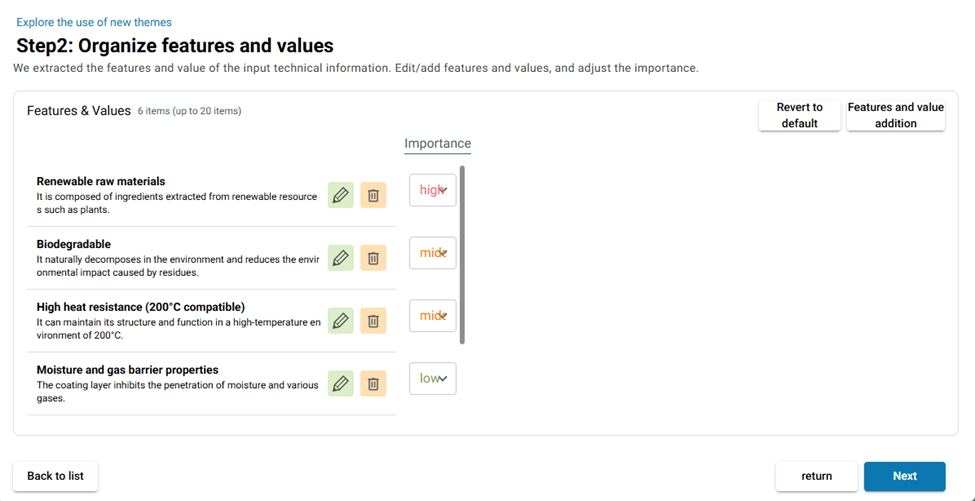Image resolution: width=975 pixels, height=501 pixels.
Task: Edit Moisture and gas barrier properties
Action: coord(340,384)
